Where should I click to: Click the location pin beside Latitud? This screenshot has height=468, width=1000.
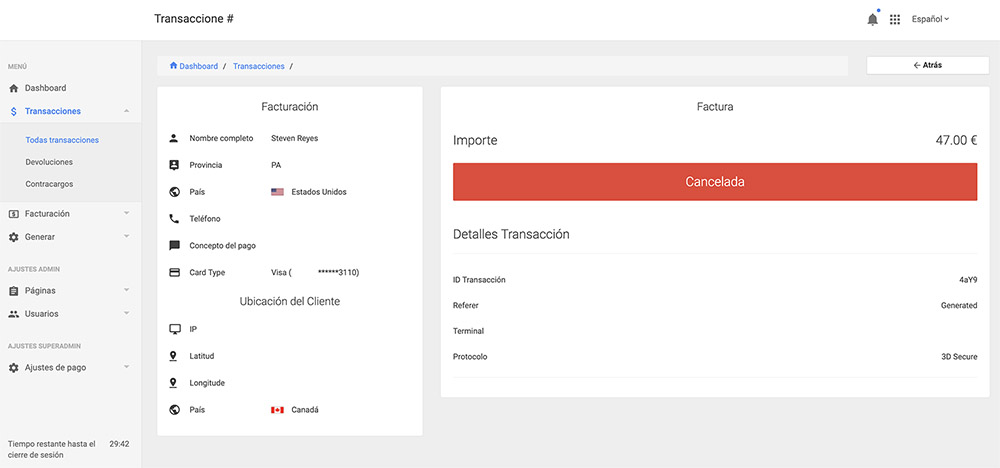(x=173, y=356)
